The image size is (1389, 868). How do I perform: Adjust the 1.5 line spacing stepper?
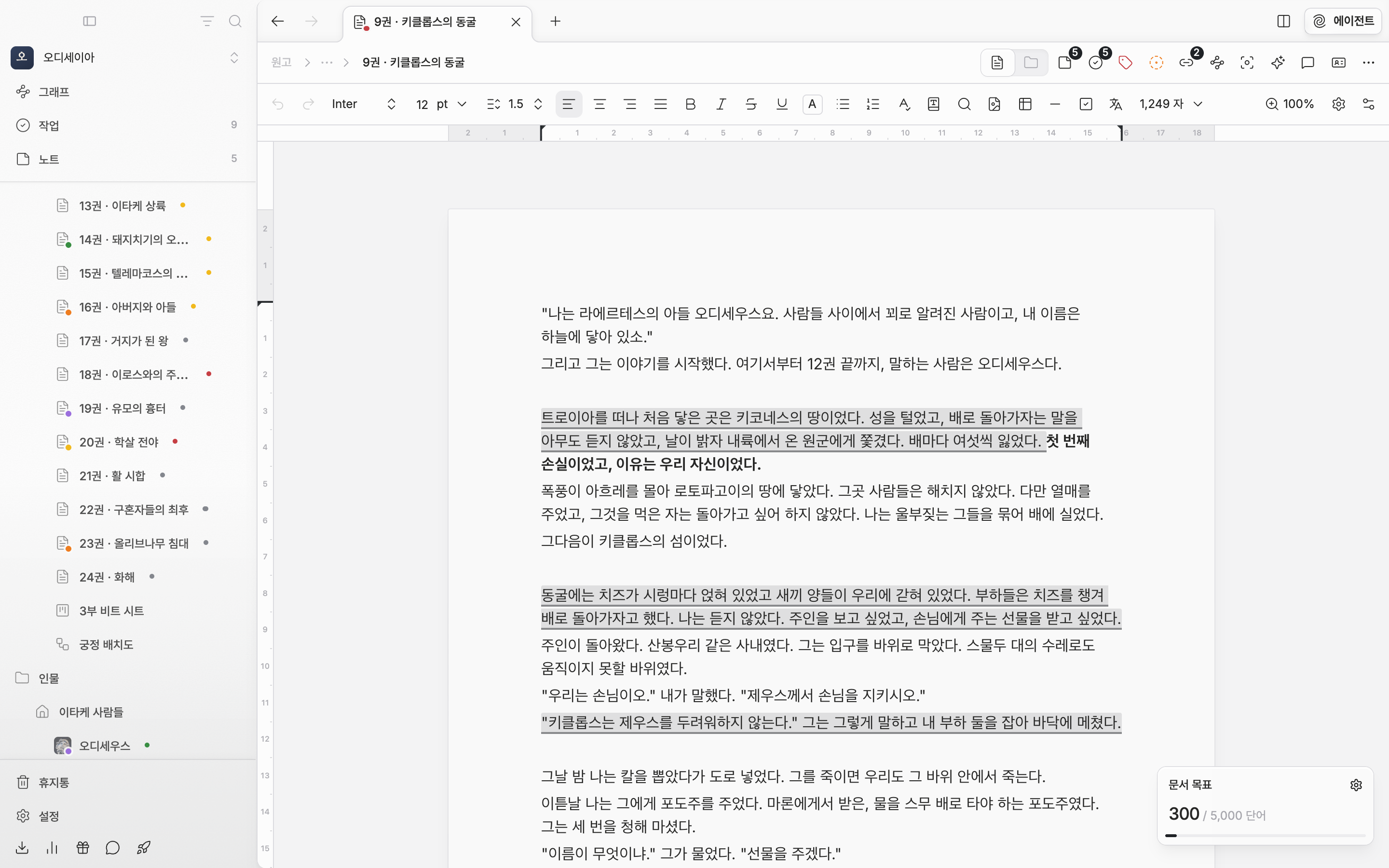pyautogui.click(x=538, y=104)
